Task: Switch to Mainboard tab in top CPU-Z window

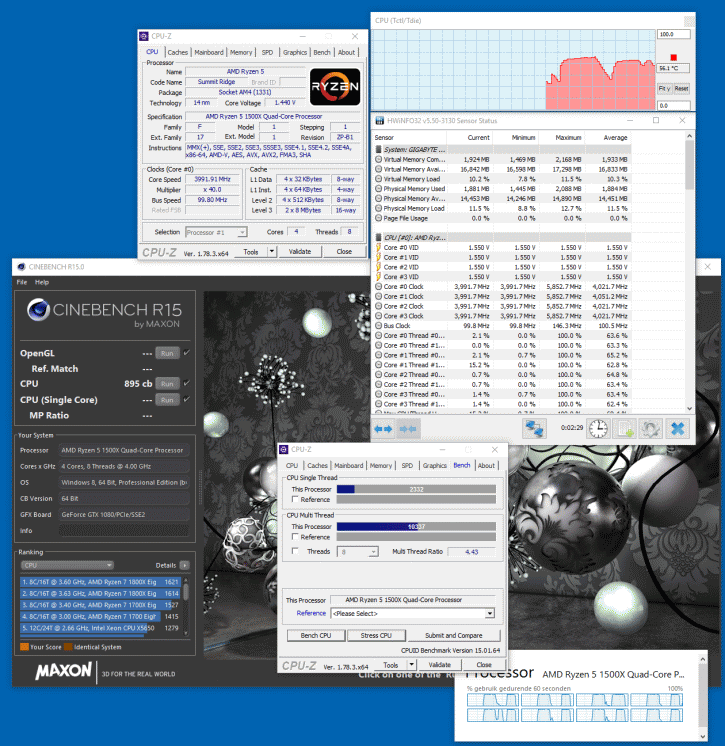Action: (209, 52)
